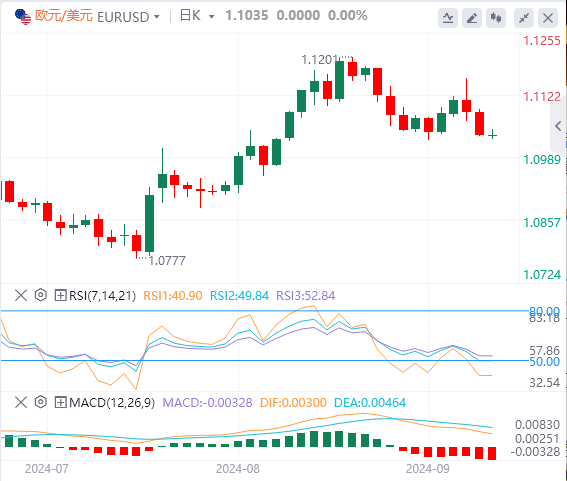Click the MACD(12,26,9) label
Viewport: 567px width, 481px height.
coord(112,403)
